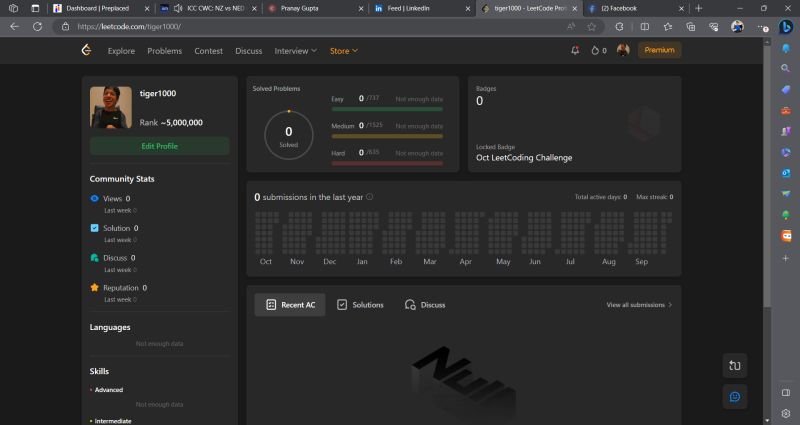Switch to Pranay Gupta browser tab
The height and width of the screenshot is (425, 800).
pos(314,8)
